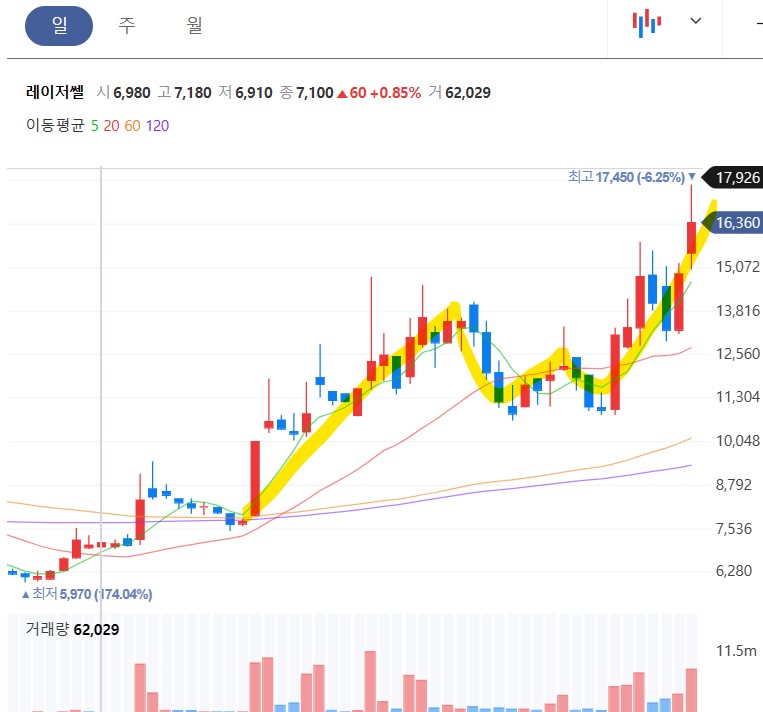Click the candlestick chart type icon

coord(647,22)
